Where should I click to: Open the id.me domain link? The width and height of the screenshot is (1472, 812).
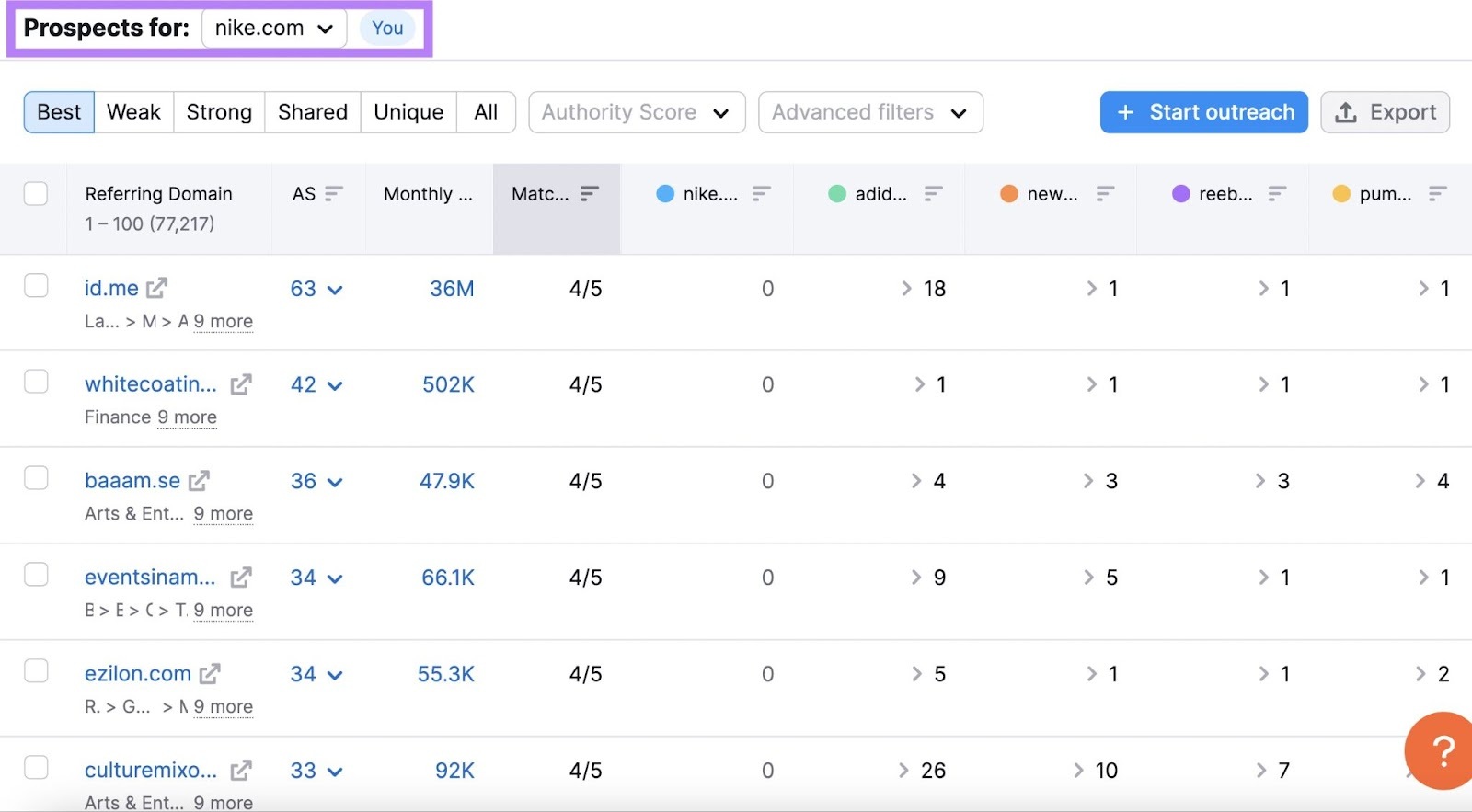click(111, 288)
